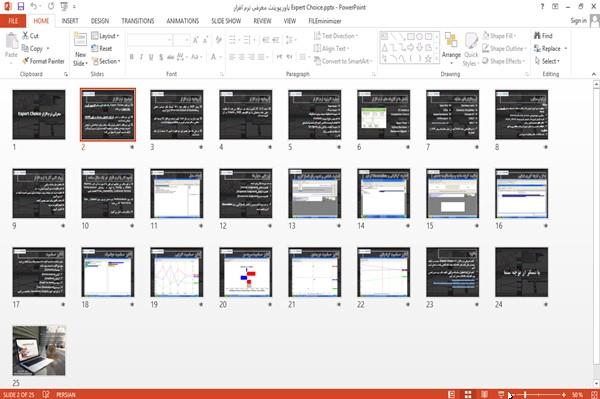Screen dimensions: 600x399
Task: Click the Format Painter tool
Action: tap(43, 61)
